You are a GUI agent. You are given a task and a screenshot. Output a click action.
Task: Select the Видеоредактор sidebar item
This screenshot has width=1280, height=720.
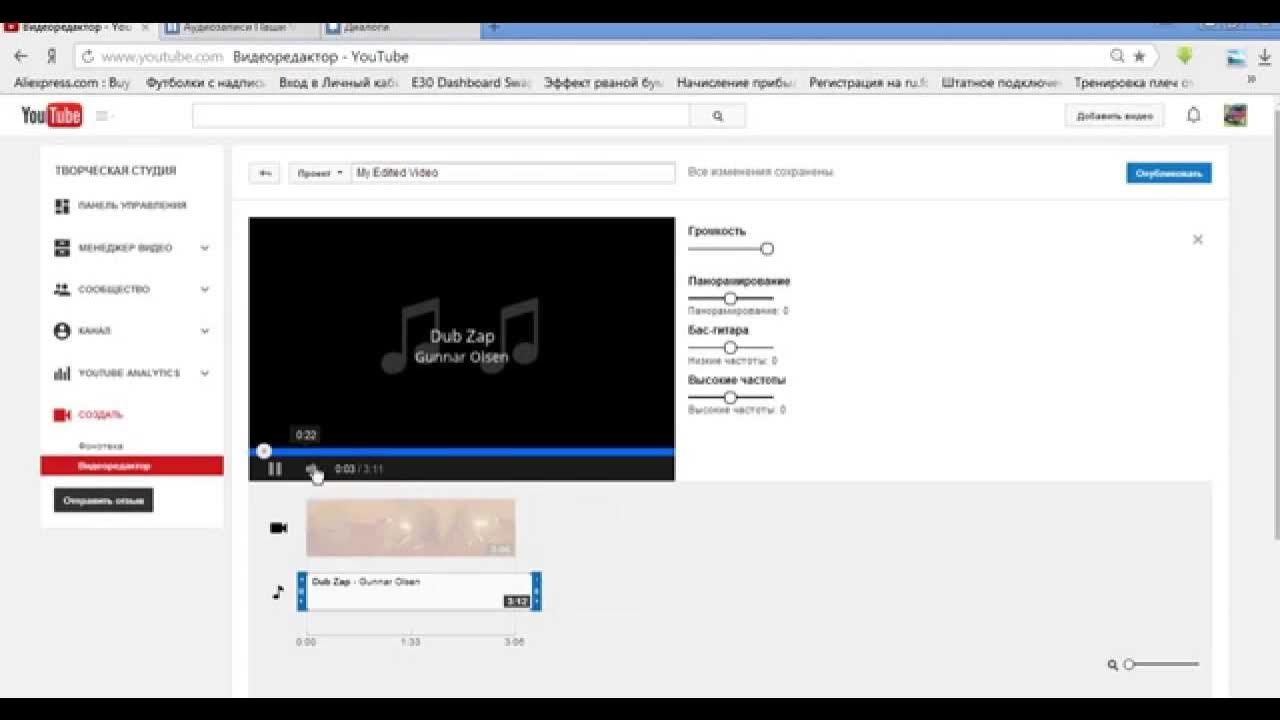pos(132,466)
